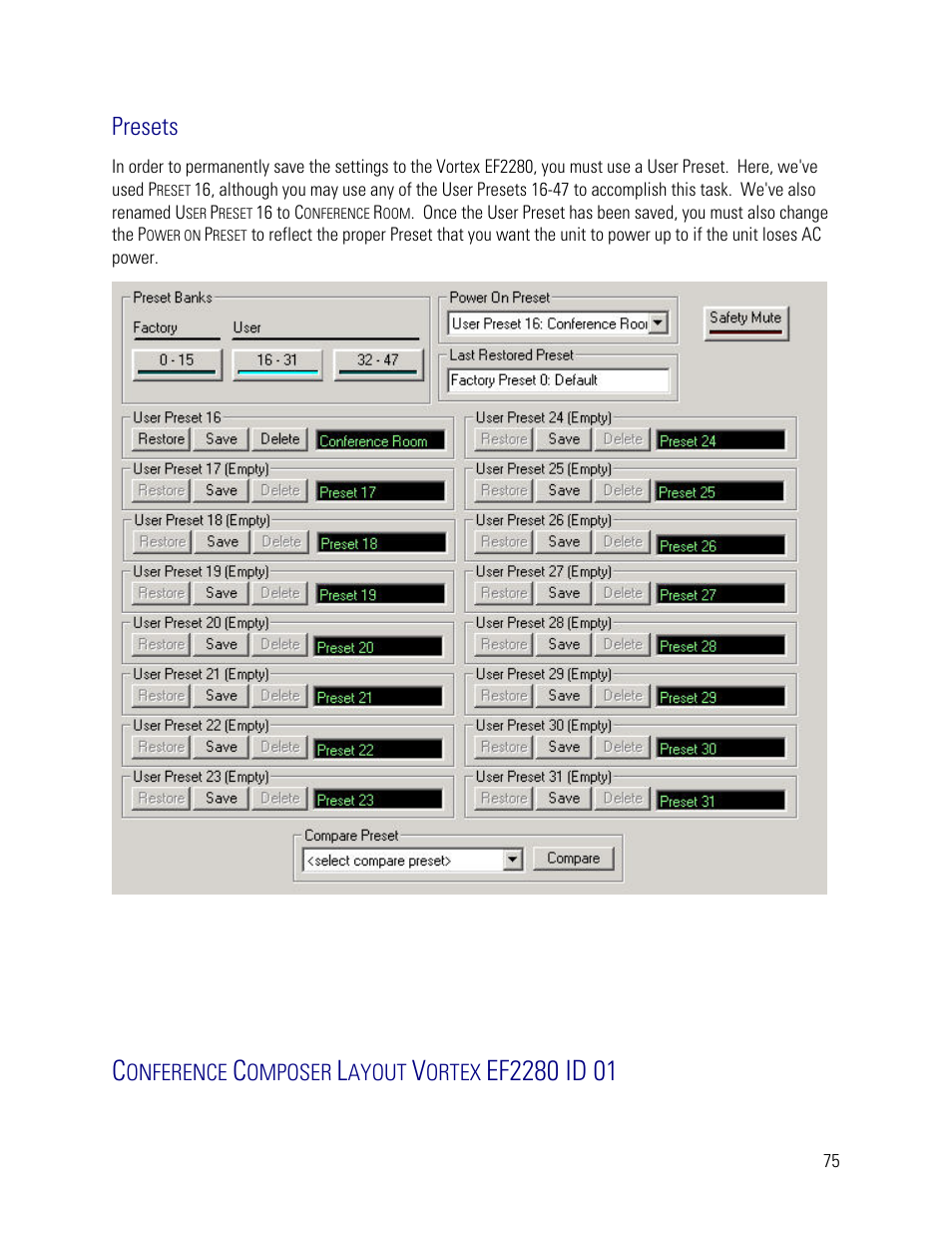The width and height of the screenshot is (952, 1233).
Task: Edit the Preset 18 name field
Action: tap(381, 543)
